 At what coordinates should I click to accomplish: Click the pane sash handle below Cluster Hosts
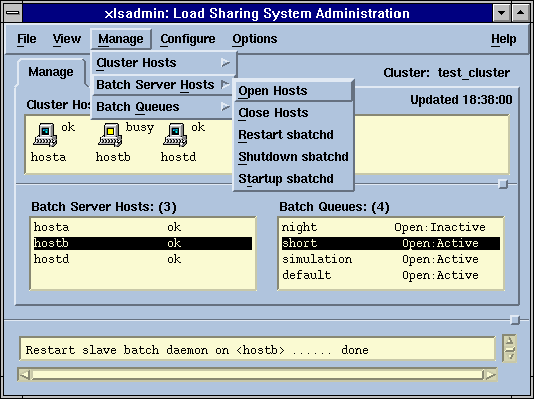503,184
